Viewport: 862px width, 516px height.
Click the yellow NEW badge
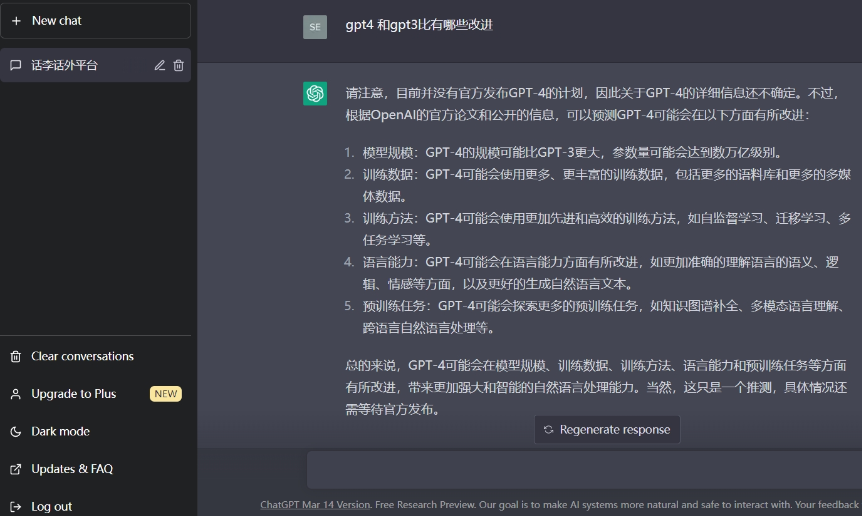(x=165, y=394)
